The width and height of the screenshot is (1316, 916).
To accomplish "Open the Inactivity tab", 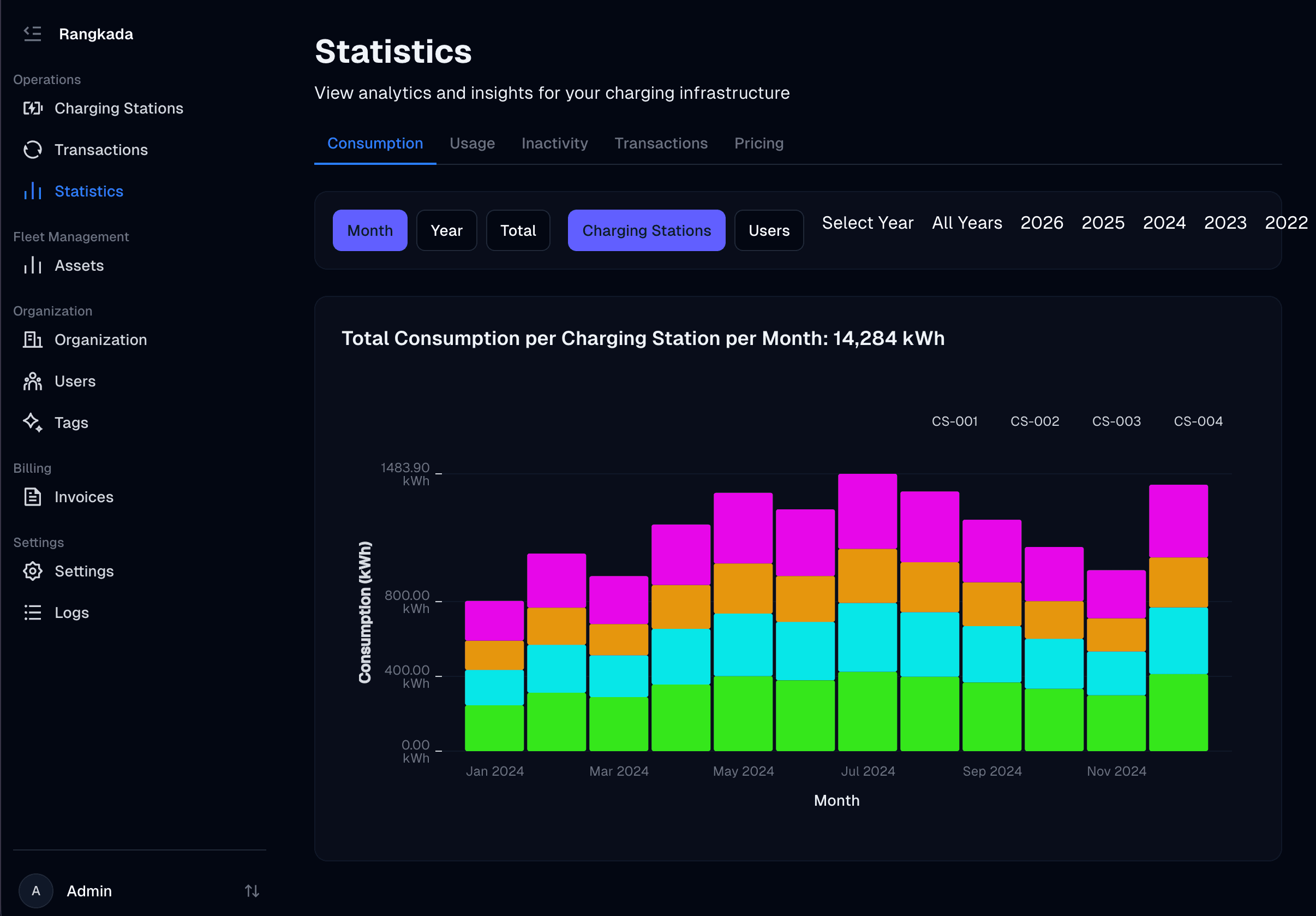I will [x=554, y=144].
